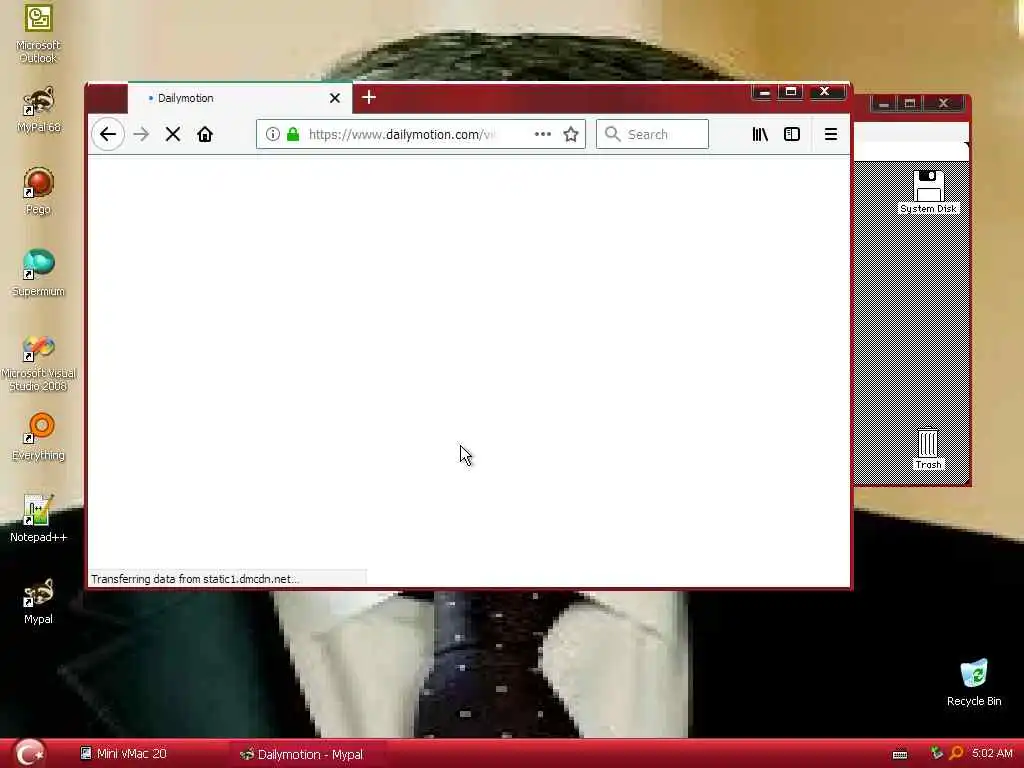Click the dailymotion.com address bar URL
1024x768 pixels.
pyautogui.click(x=402, y=134)
